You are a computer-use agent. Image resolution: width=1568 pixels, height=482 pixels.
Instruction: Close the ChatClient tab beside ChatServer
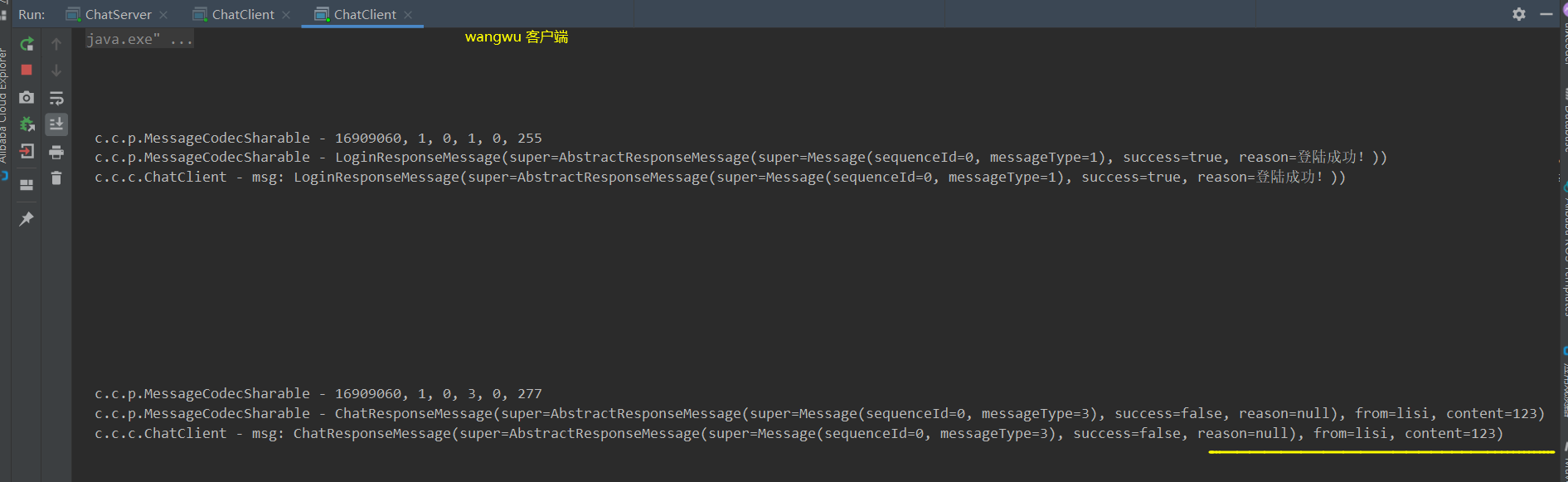coord(286,15)
